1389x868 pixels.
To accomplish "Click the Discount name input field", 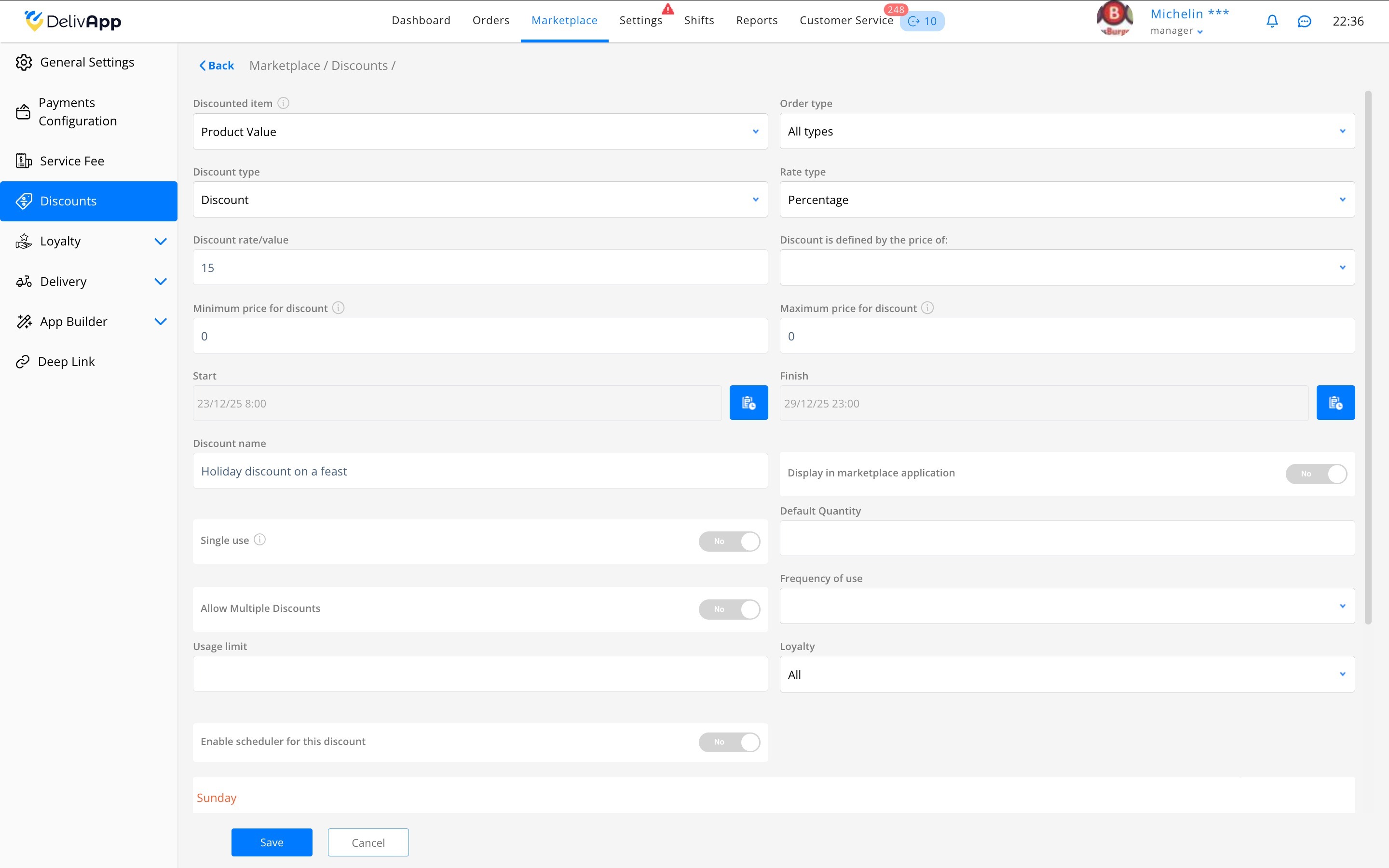I will 480,471.
